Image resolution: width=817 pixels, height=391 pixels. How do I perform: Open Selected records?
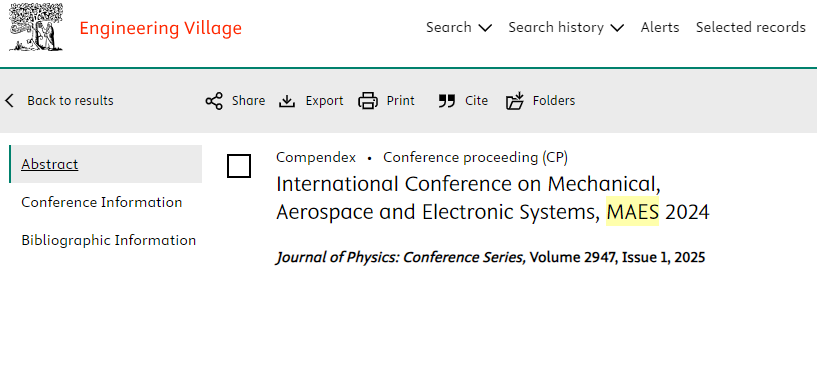point(751,27)
